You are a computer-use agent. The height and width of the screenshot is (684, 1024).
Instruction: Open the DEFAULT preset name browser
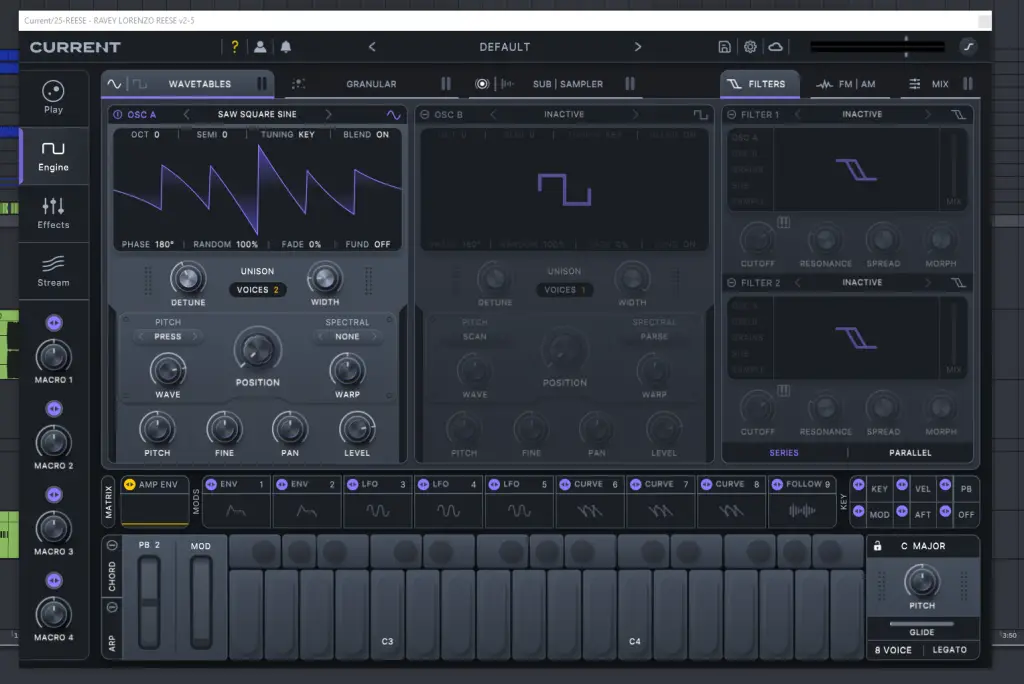coord(505,47)
